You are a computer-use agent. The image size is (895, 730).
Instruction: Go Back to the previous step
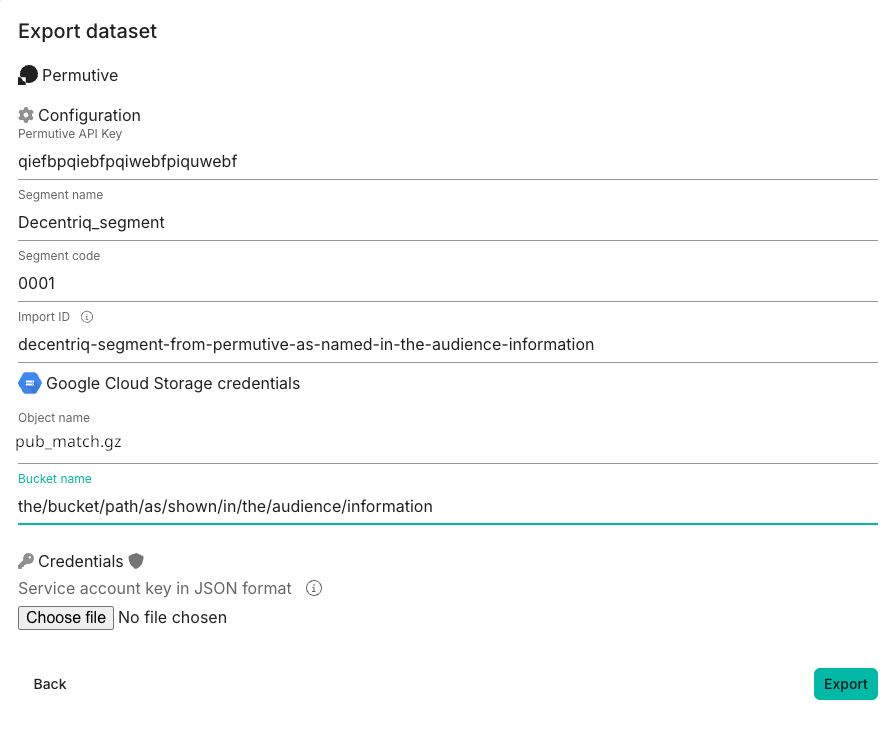tap(50, 684)
